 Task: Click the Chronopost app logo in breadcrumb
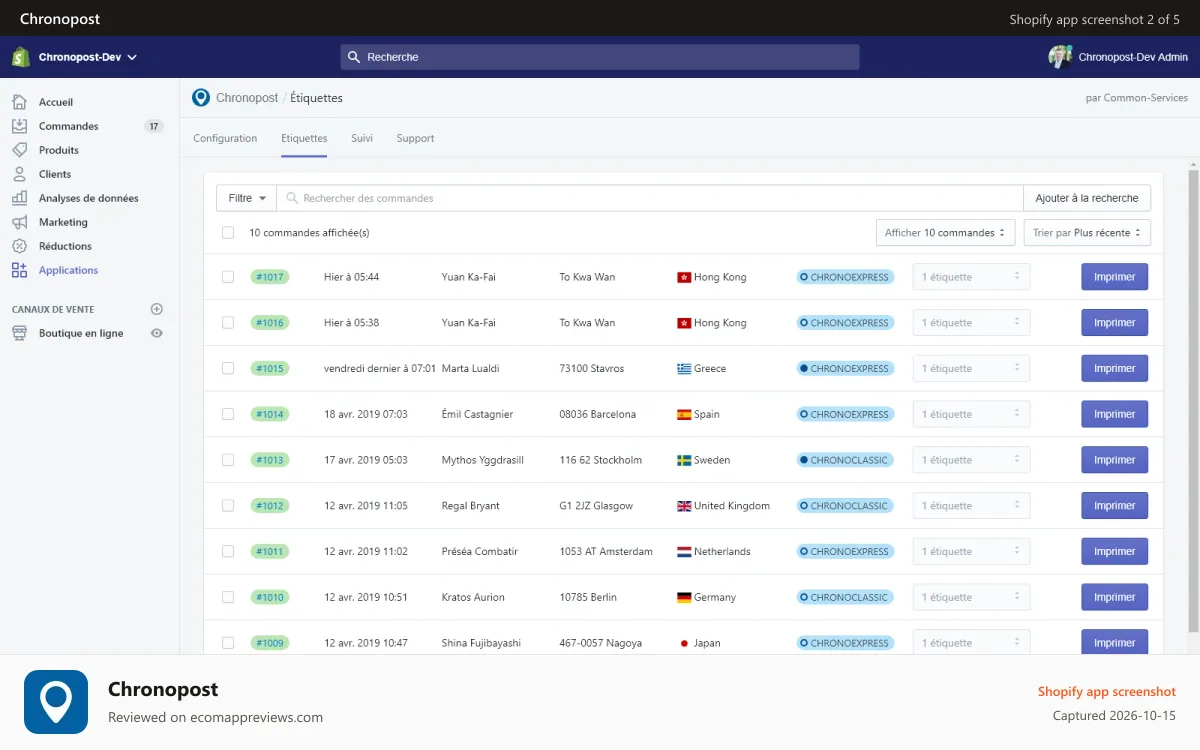(x=201, y=98)
